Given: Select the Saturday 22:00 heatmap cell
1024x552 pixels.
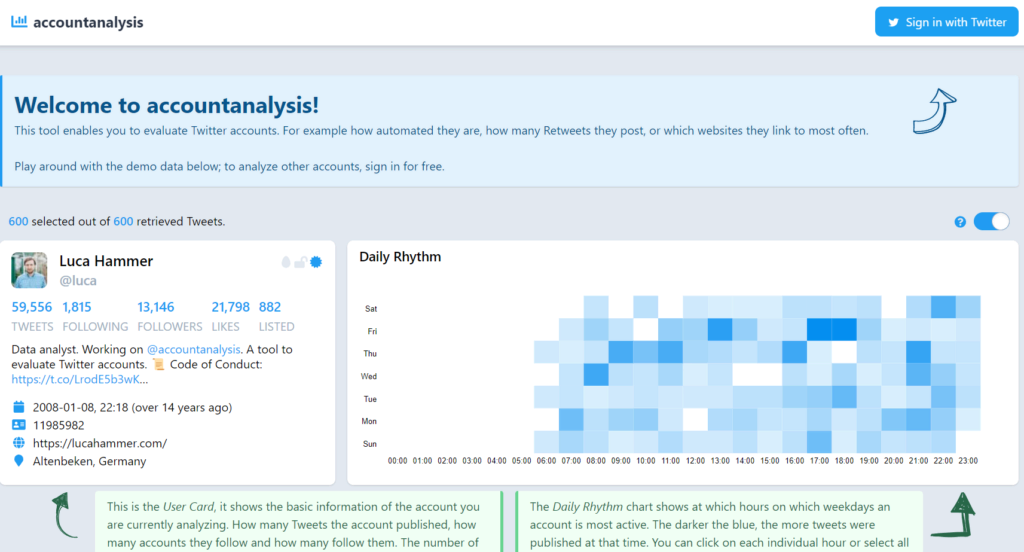Looking at the screenshot, I should 943,307.
